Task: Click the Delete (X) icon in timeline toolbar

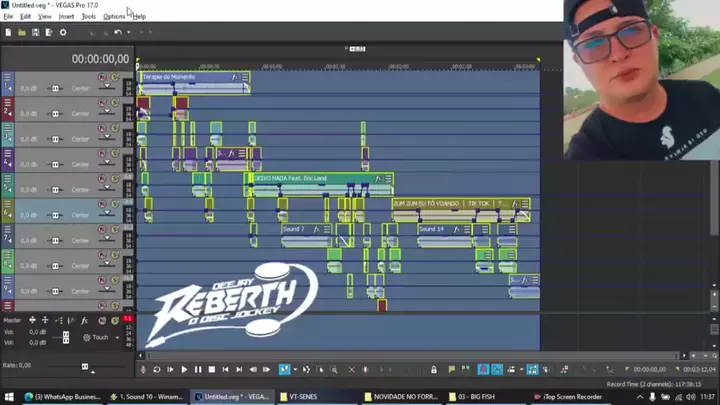Action: pyautogui.click(x=351, y=369)
